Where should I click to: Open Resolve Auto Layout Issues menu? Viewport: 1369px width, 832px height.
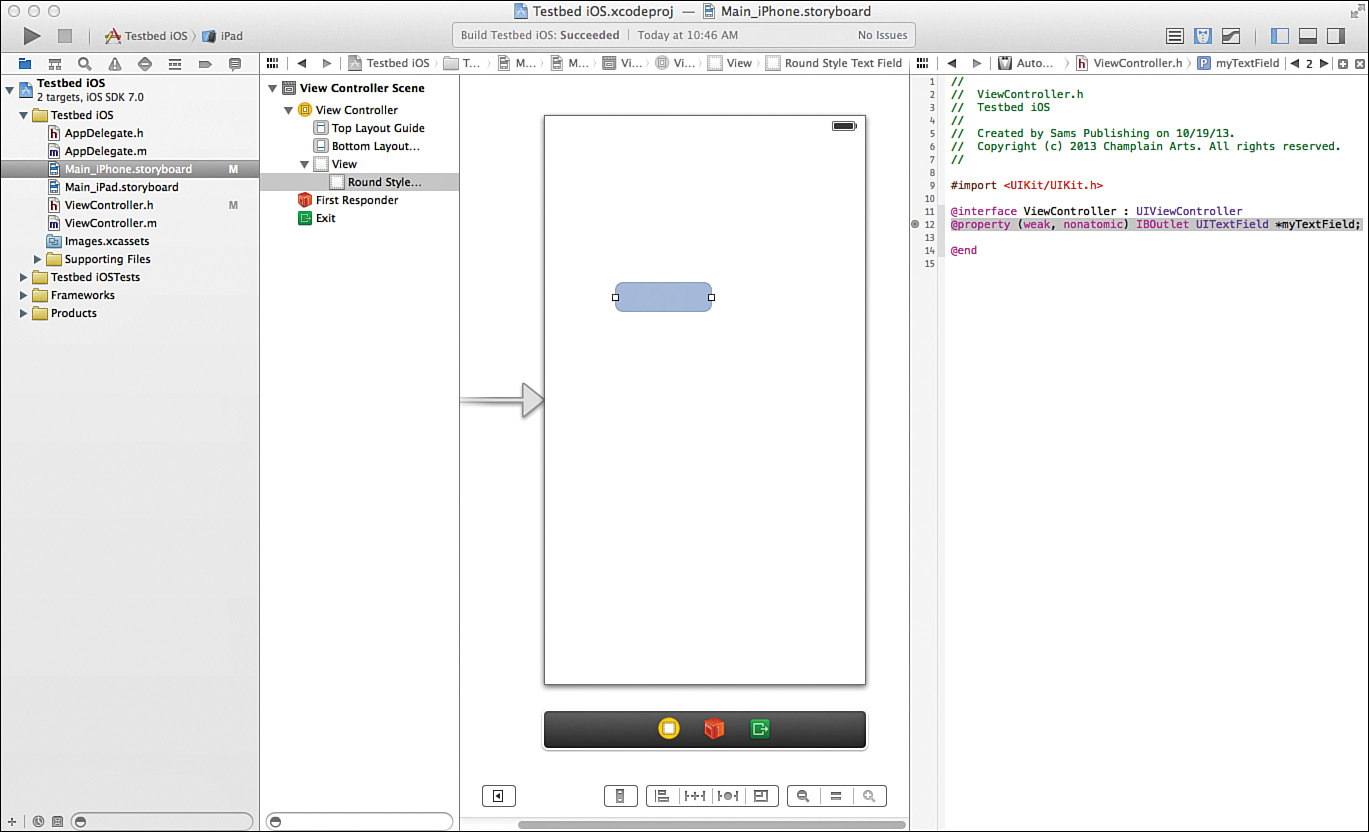pos(727,796)
